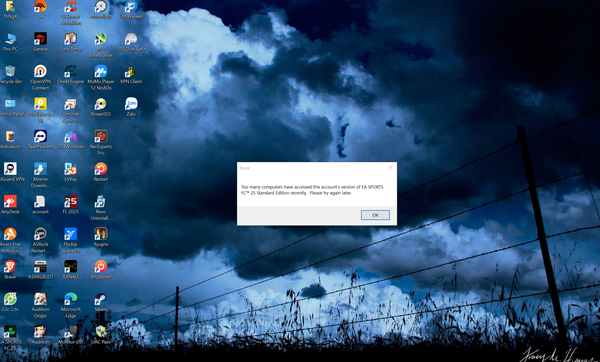Select the Steam desktop shortcut
Image resolution: width=600 pixels, height=362 pixels.
pyautogui.click(x=101, y=302)
